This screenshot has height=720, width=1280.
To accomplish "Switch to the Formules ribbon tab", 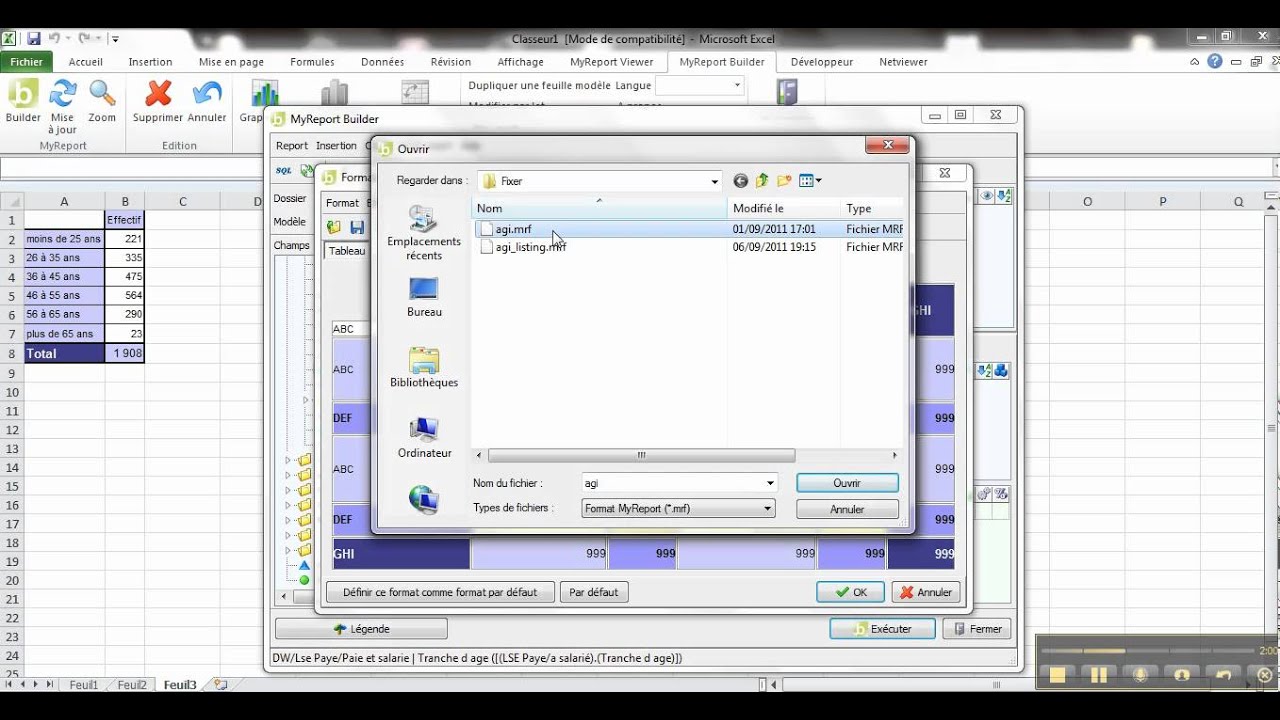I will (x=312, y=62).
